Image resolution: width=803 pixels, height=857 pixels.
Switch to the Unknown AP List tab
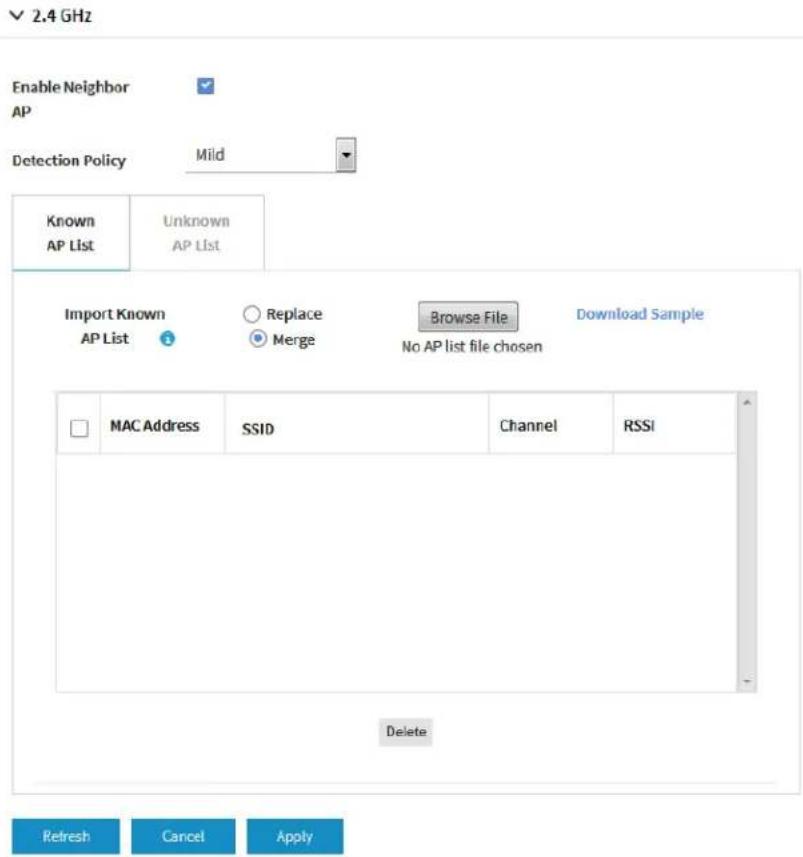coord(197,233)
